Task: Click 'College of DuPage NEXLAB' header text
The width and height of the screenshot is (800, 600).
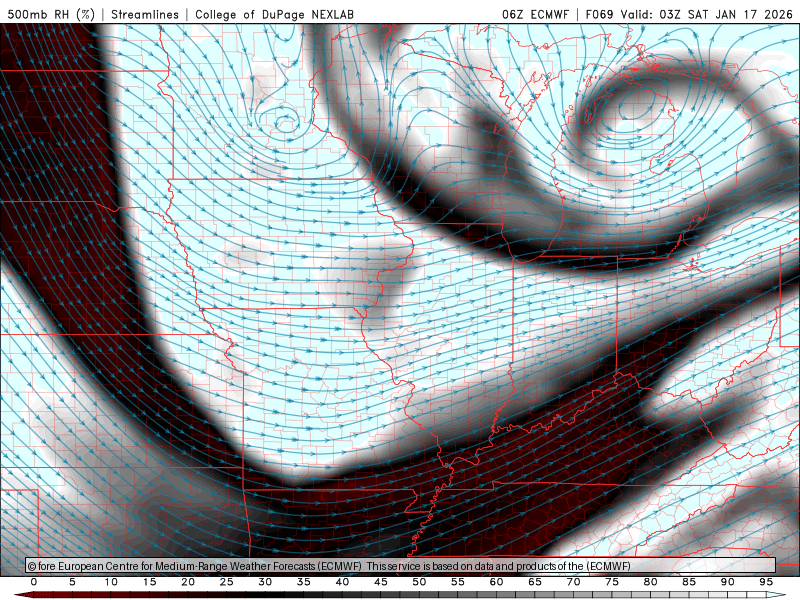Action: pos(274,14)
